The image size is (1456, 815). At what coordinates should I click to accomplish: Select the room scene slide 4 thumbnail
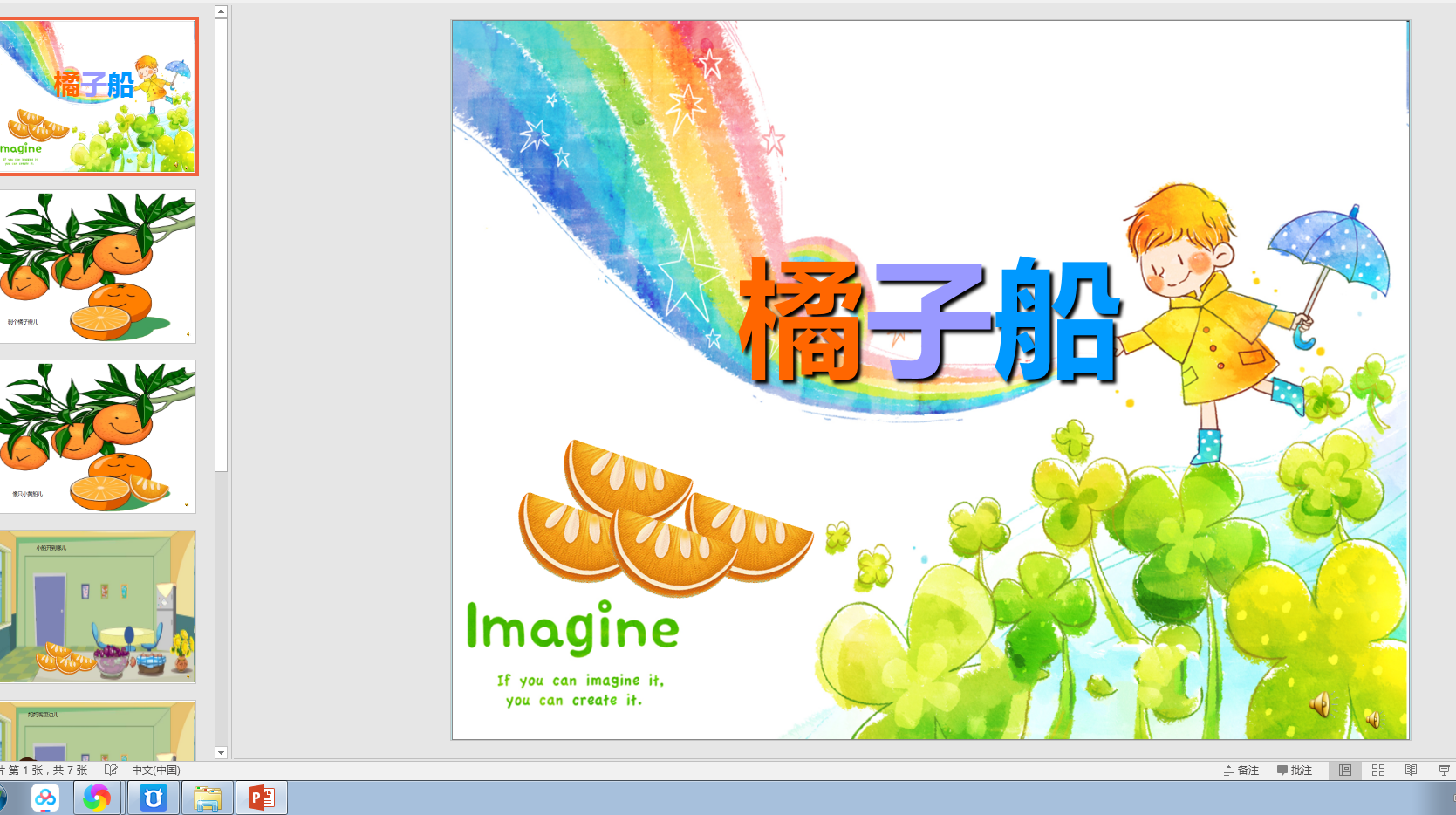pyautogui.click(x=98, y=605)
